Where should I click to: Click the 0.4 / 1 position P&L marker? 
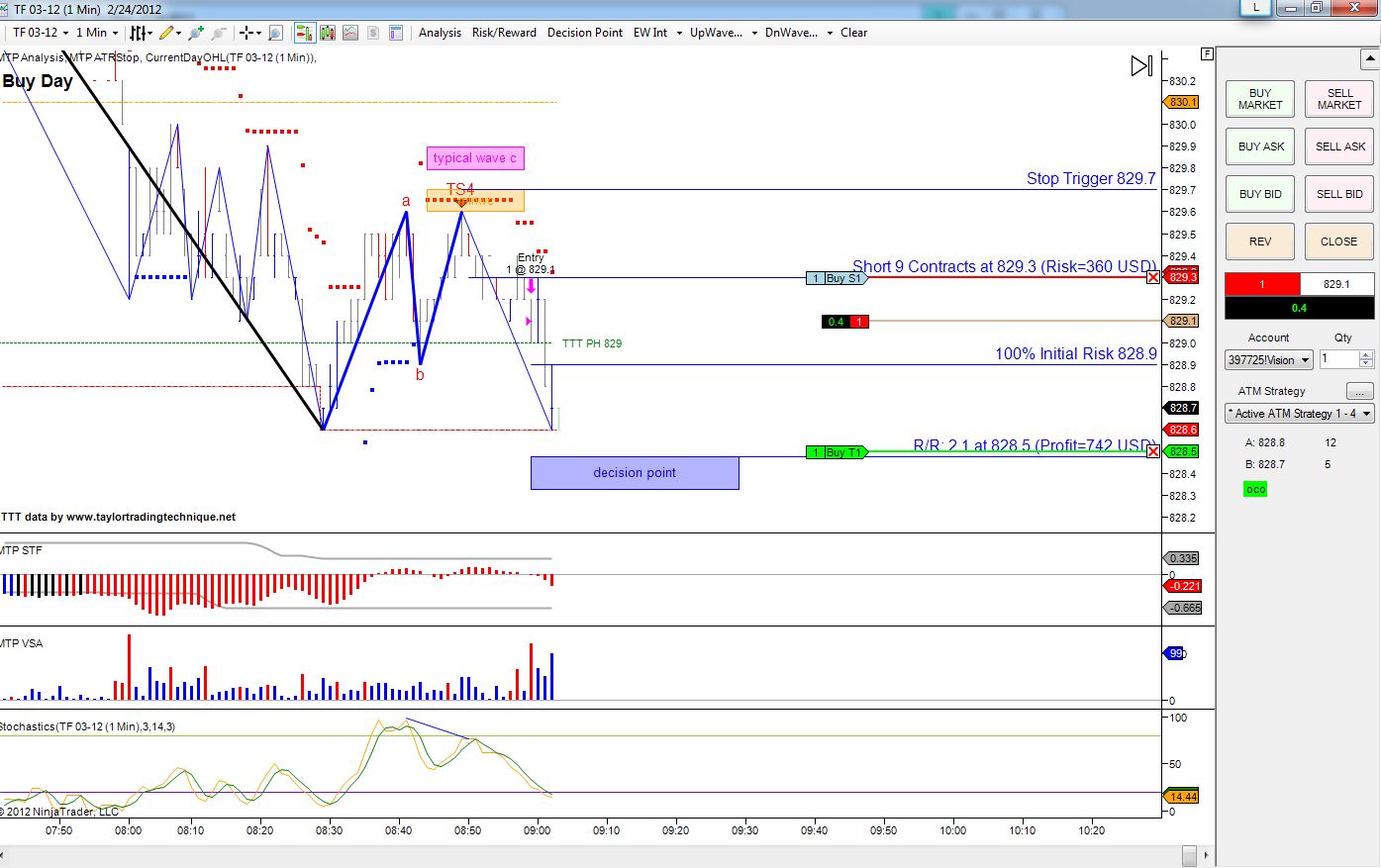tap(845, 322)
